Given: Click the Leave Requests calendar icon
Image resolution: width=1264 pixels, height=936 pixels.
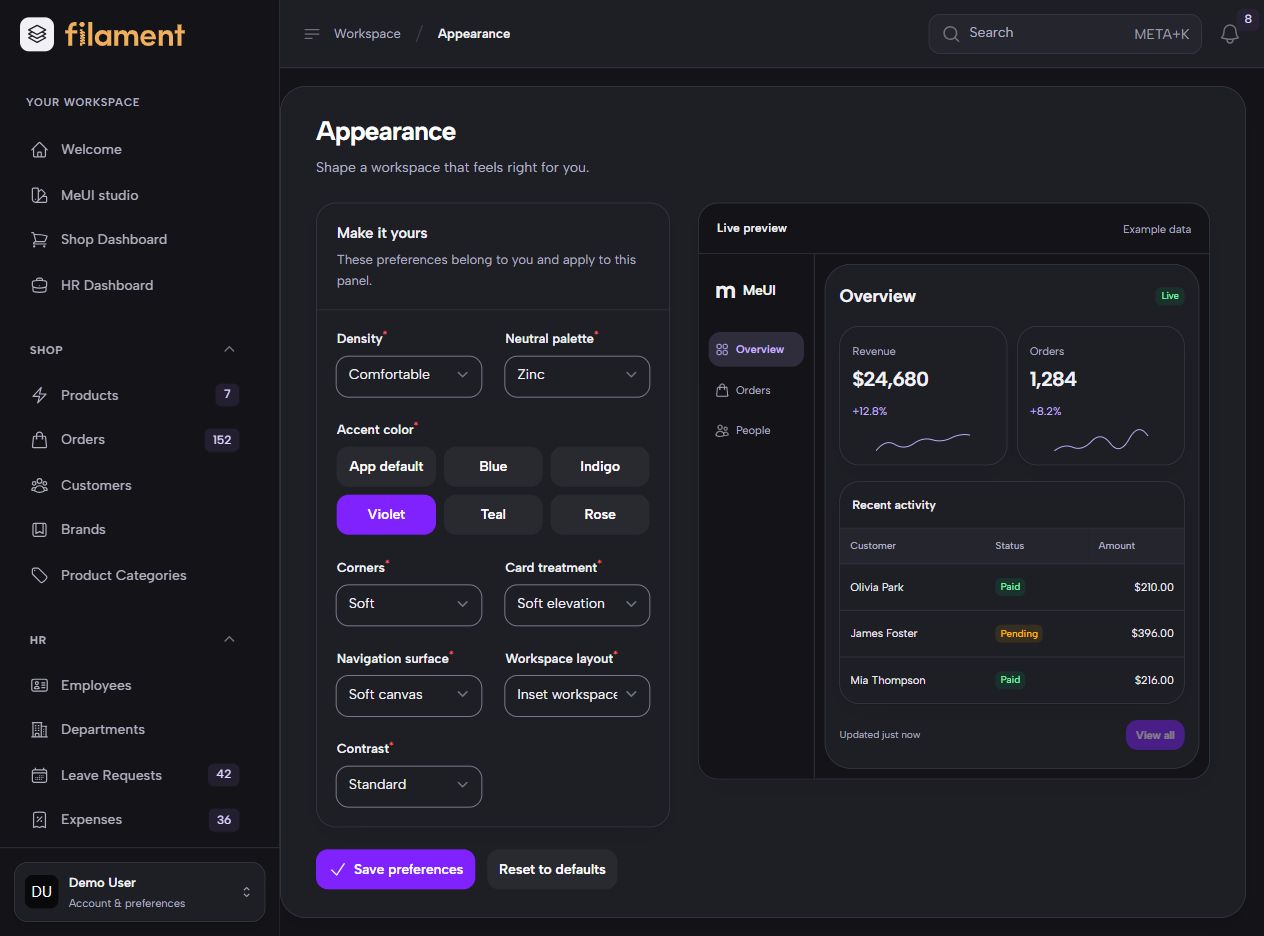Looking at the screenshot, I should 40,775.
